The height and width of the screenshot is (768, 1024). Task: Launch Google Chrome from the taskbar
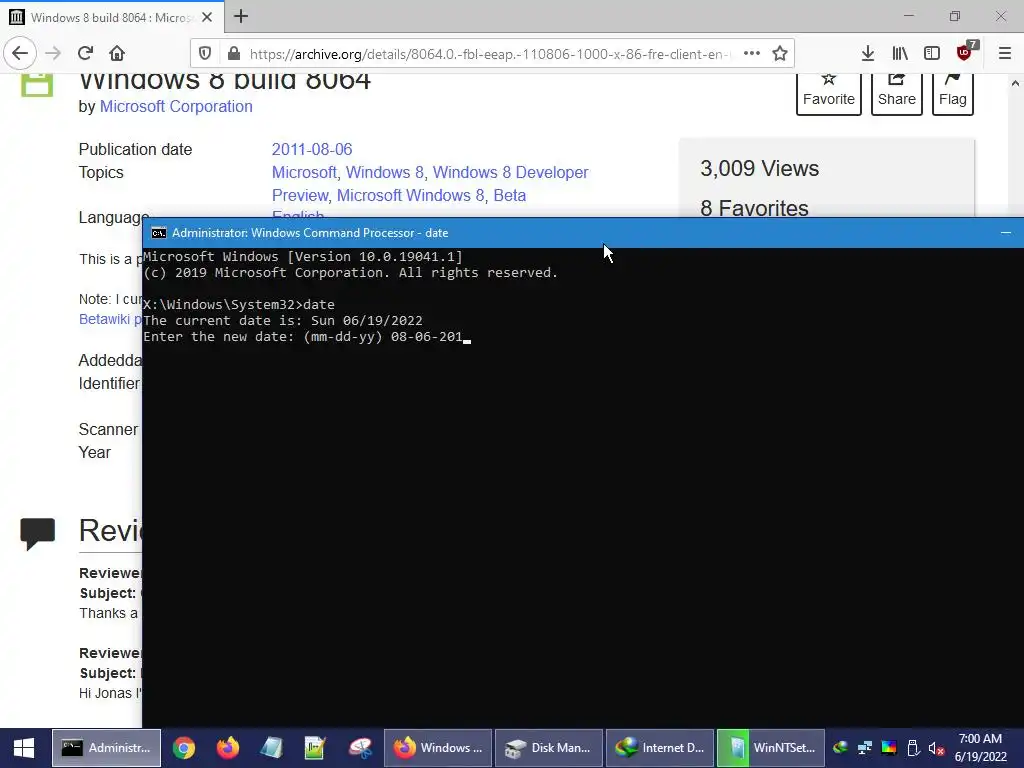tap(184, 748)
